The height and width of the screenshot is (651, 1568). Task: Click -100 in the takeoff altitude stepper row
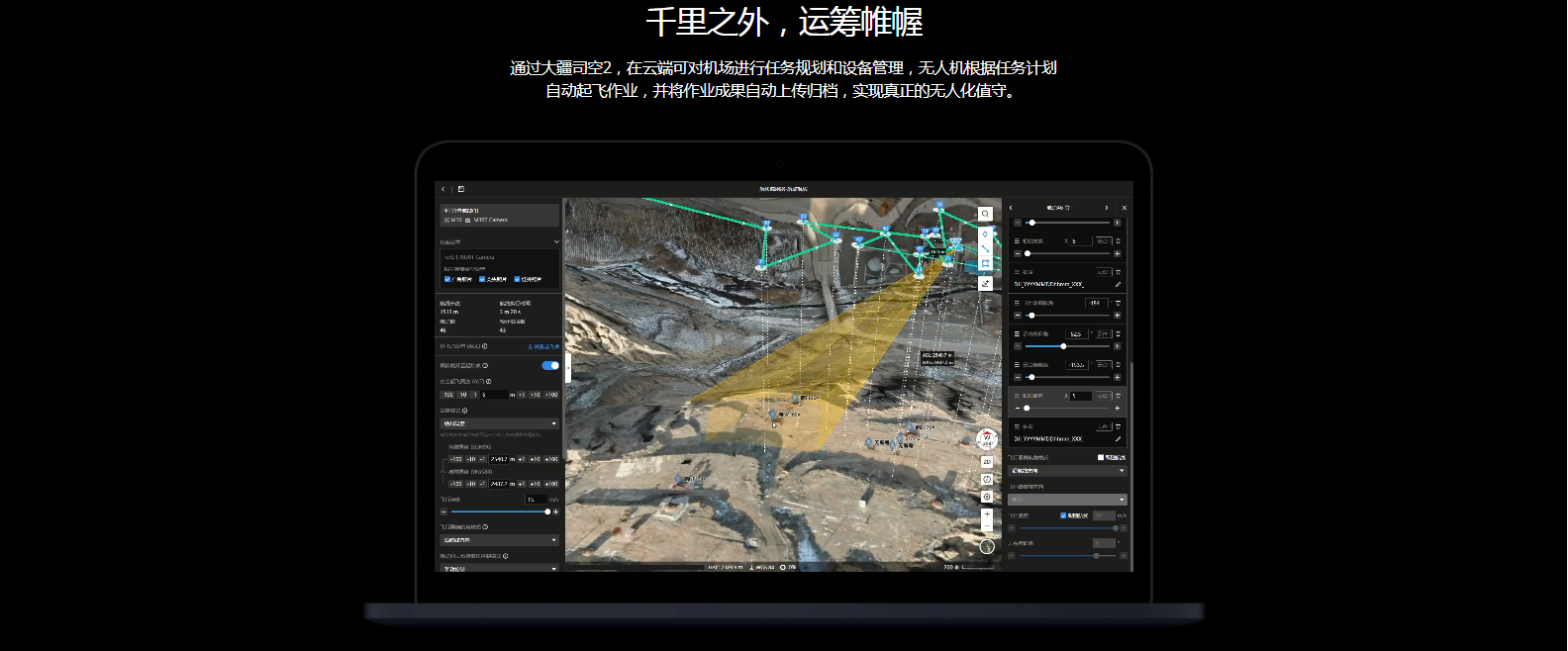[x=448, y=395]
